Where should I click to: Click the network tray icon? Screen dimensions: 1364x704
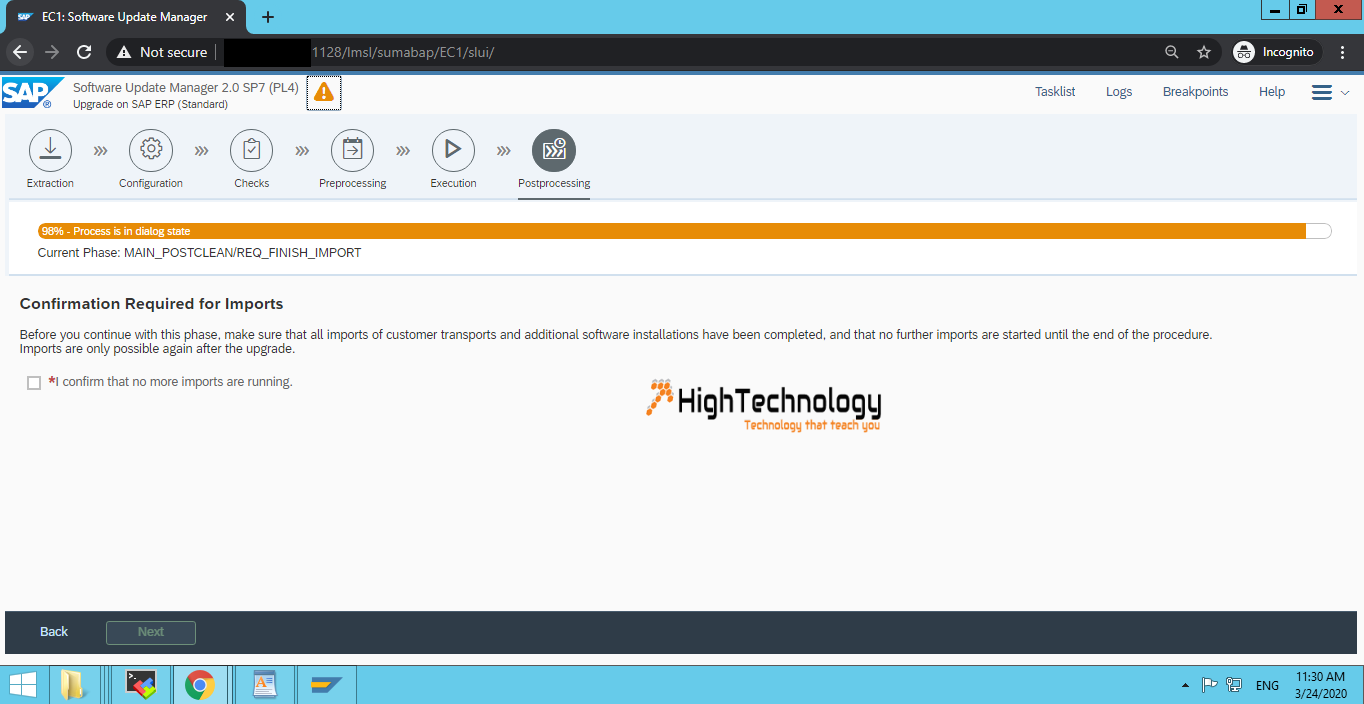coord(1233,685)
